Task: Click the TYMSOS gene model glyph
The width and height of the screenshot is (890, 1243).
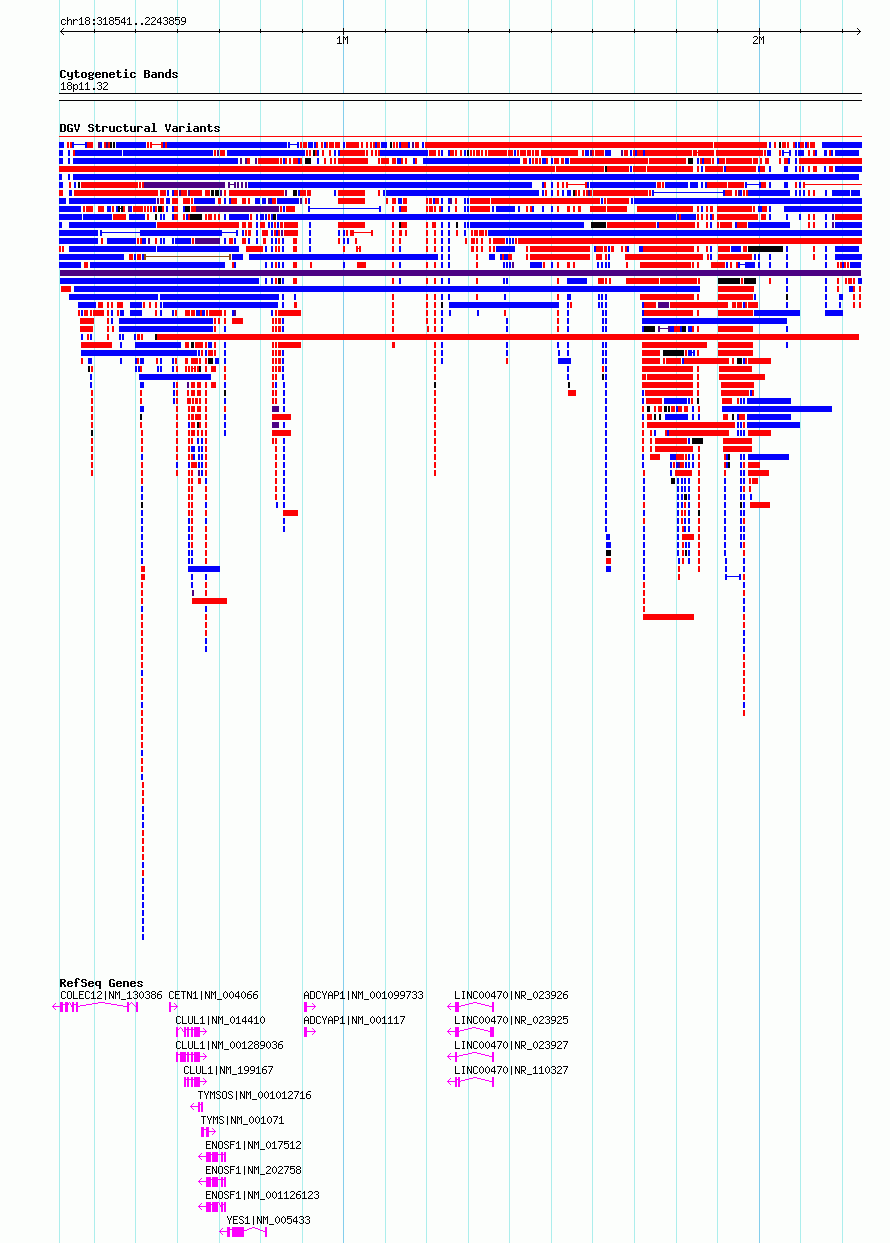Action: (197, 1107)
